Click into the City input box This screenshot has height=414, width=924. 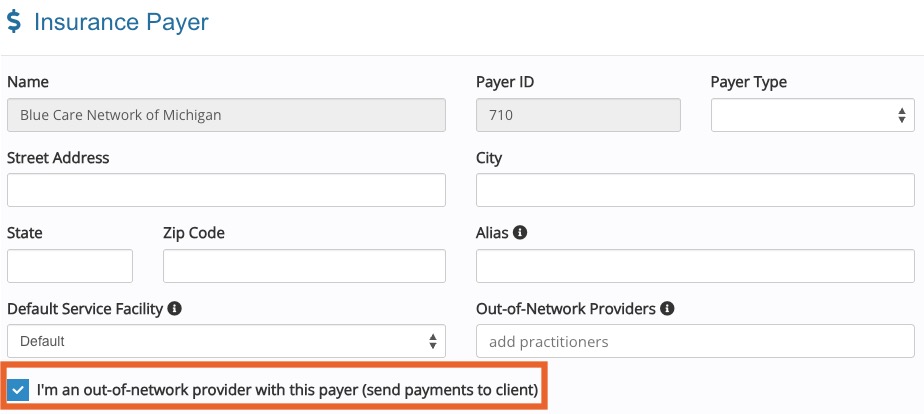695,190
